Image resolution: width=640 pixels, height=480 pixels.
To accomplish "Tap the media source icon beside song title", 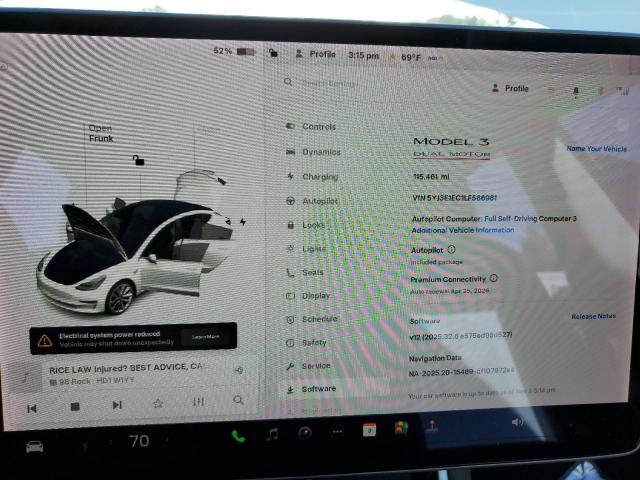I will point(240,370).
